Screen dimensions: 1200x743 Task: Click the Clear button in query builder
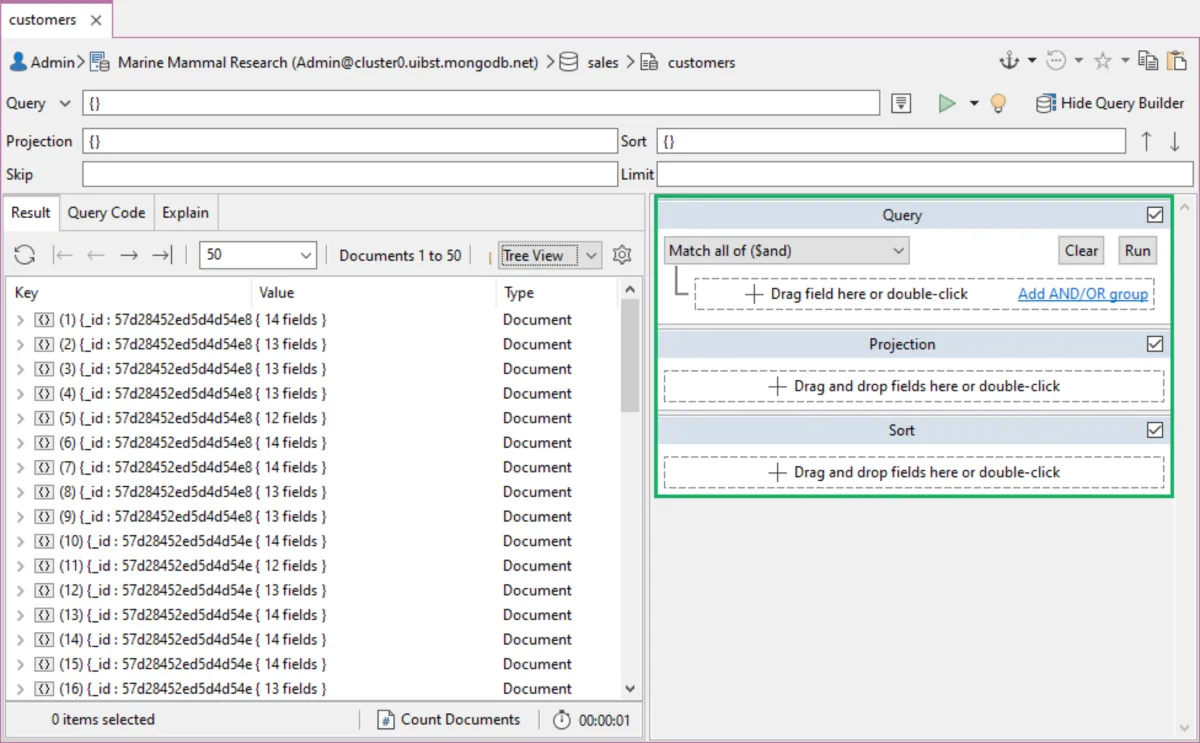pyautogui.click(x=1081, y=251)
